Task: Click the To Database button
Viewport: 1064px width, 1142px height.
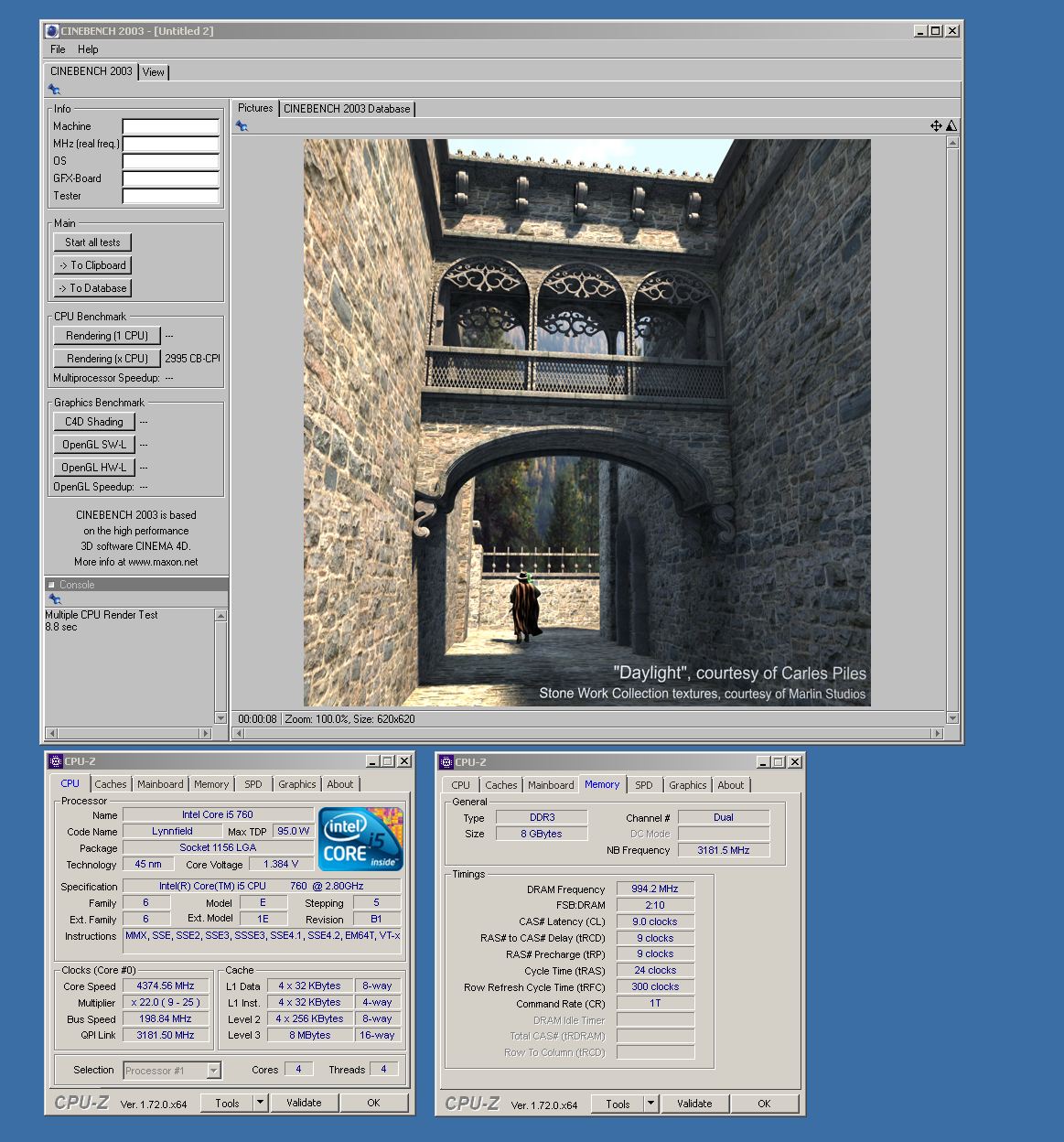Action: pyautogui.click(x=92, y=288)
